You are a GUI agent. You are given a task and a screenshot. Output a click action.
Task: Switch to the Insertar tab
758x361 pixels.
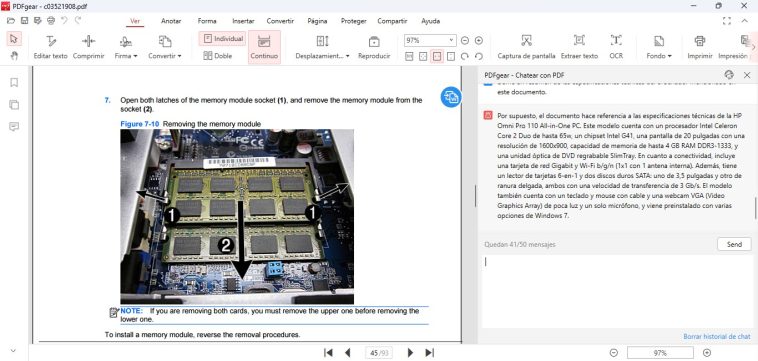tap(243, 21)
